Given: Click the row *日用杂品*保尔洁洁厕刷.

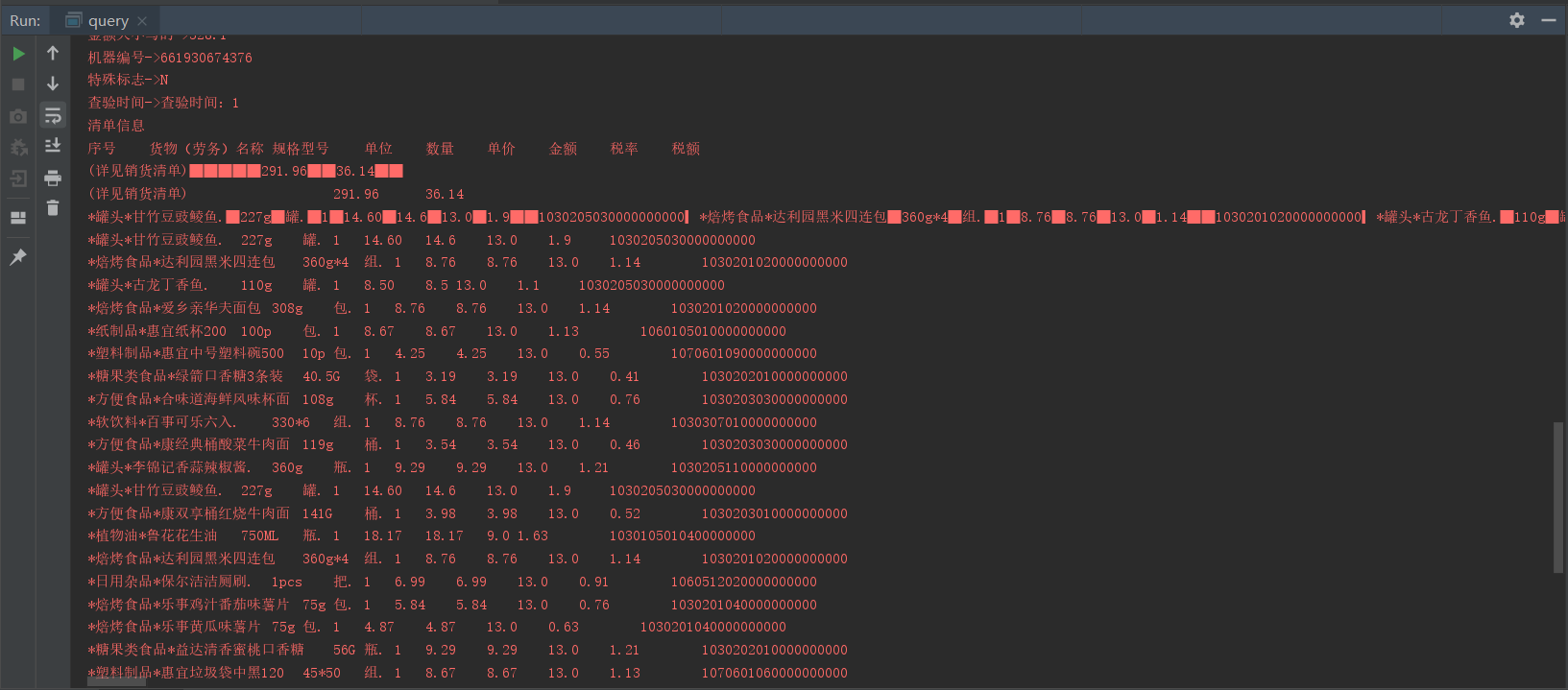Looking at the screenshot, I should pos(452,582).
